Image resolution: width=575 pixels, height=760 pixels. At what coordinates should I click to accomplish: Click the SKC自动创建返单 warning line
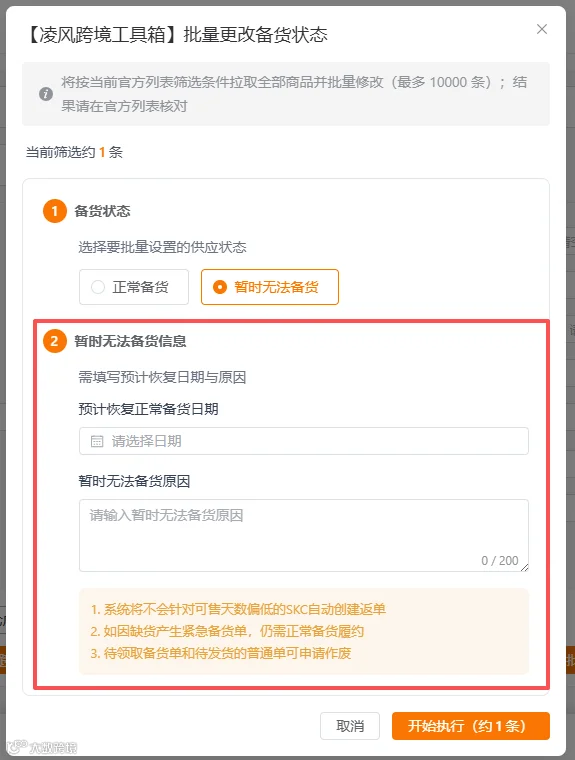238,609
